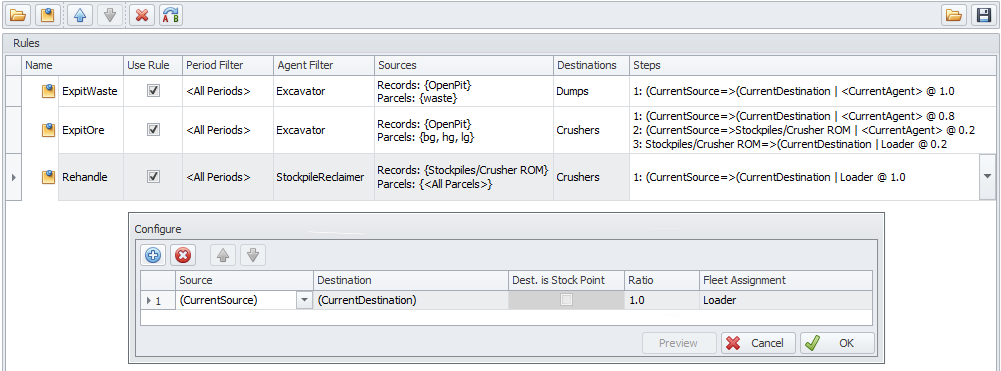Add a step with blue plus icon
Image resolution: width=1001 pixels, height=371 pixels.
tap(153, 255)
